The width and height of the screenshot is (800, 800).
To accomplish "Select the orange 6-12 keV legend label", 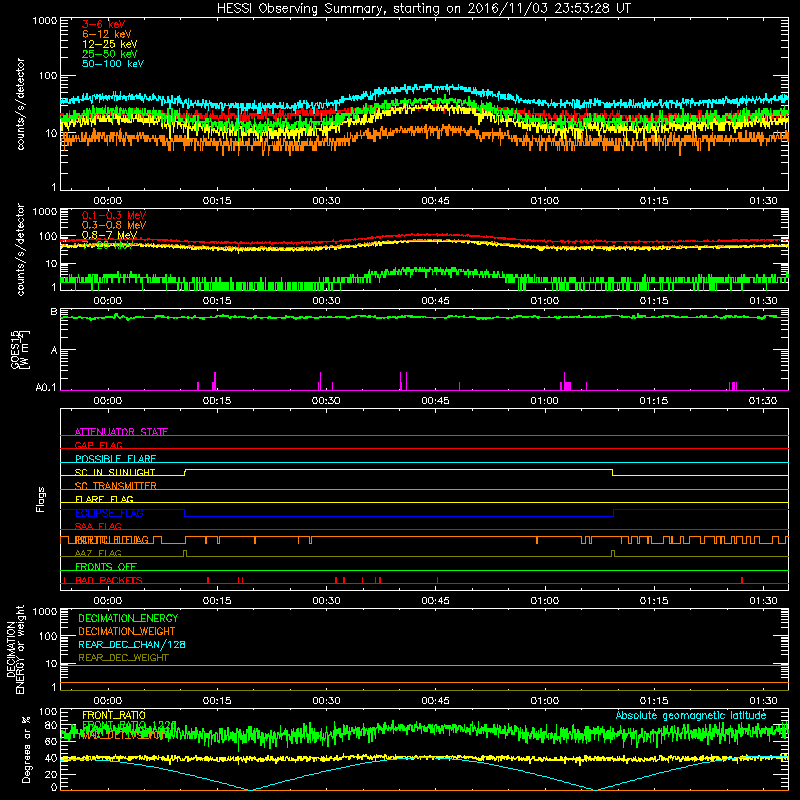I will click(107, 34).
